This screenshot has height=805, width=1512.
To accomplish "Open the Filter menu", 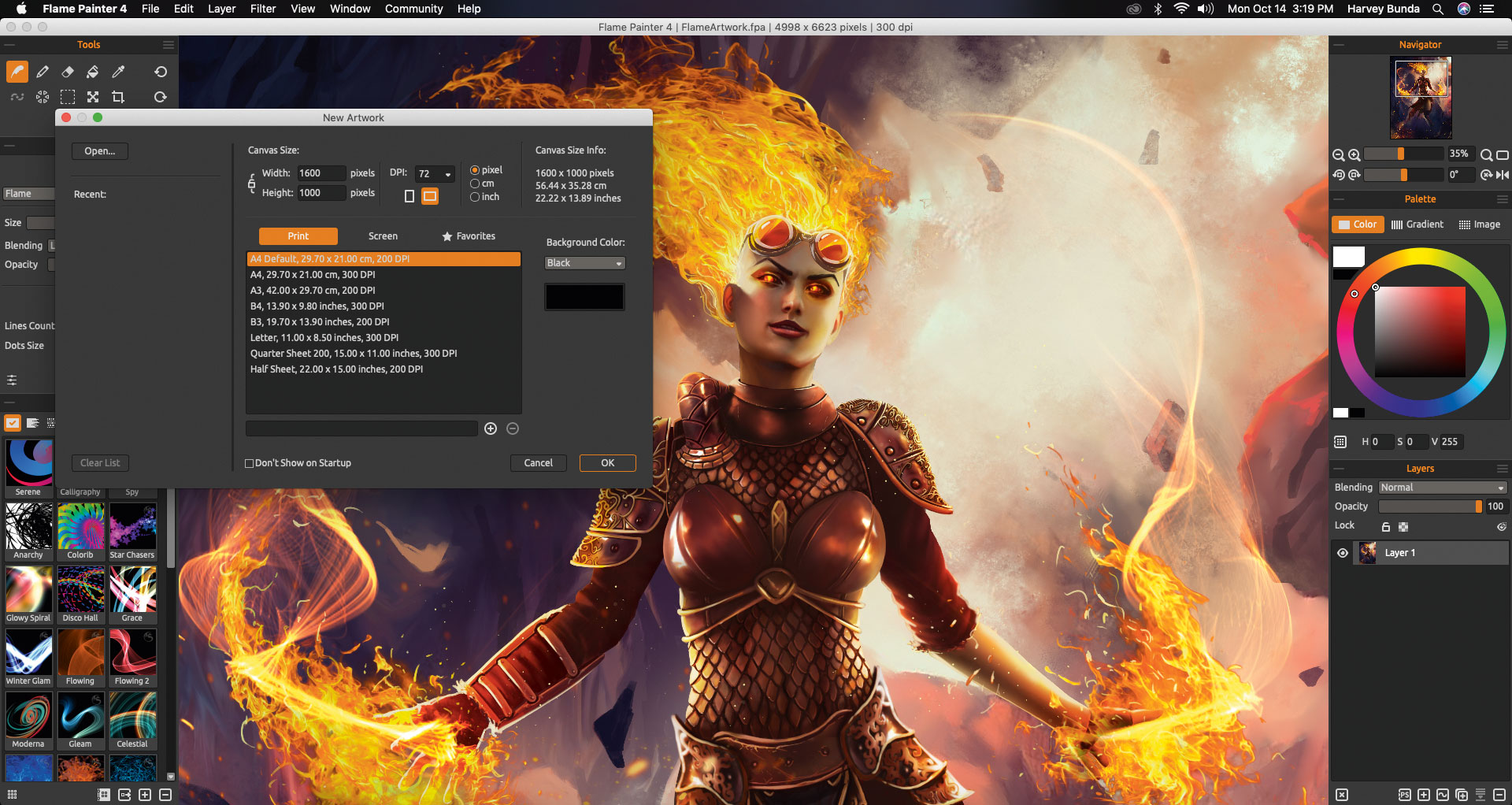I will (x=263, y=9).
